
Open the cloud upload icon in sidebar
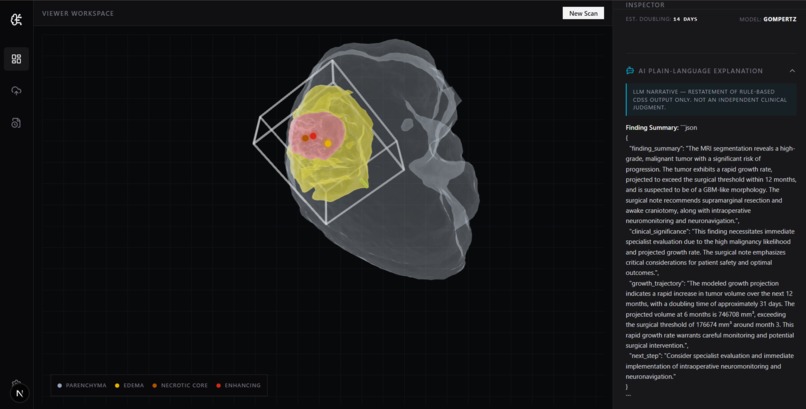click(x=16, y=91)
